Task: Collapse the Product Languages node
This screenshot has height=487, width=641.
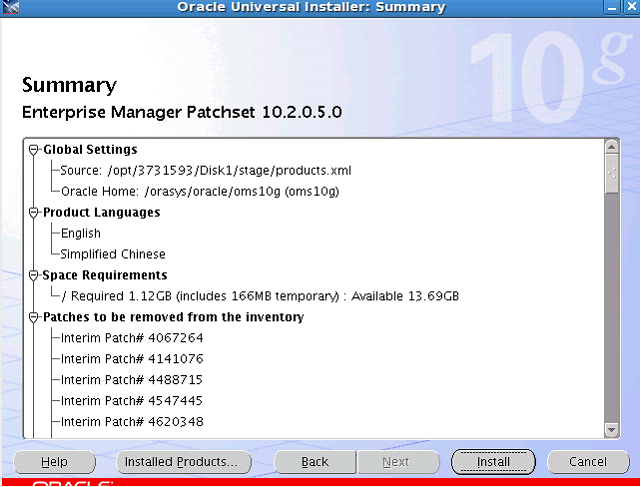Action: click(x=34, y=213)
